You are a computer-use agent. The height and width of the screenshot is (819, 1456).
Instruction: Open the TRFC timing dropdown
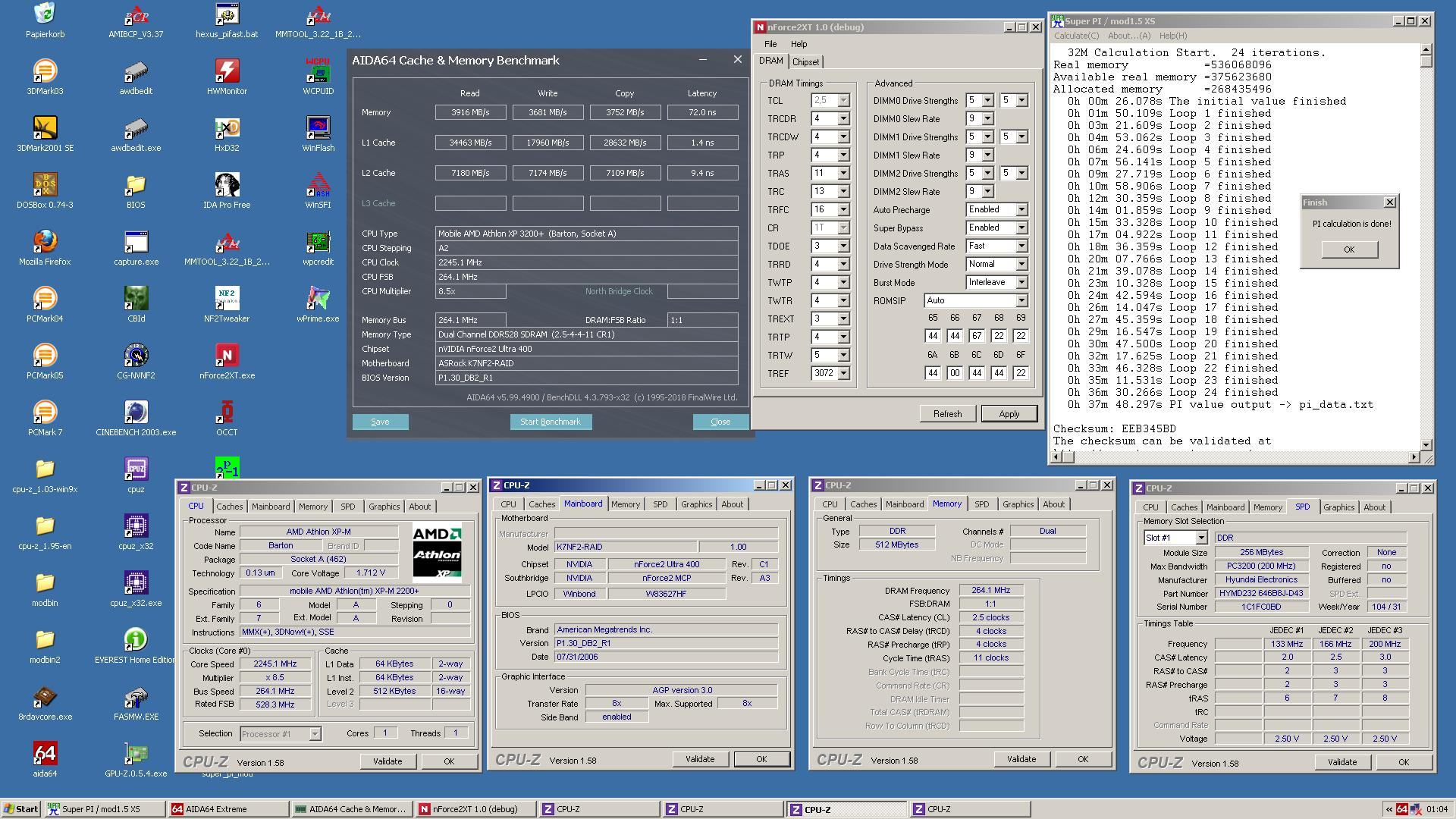pos(843,210)
